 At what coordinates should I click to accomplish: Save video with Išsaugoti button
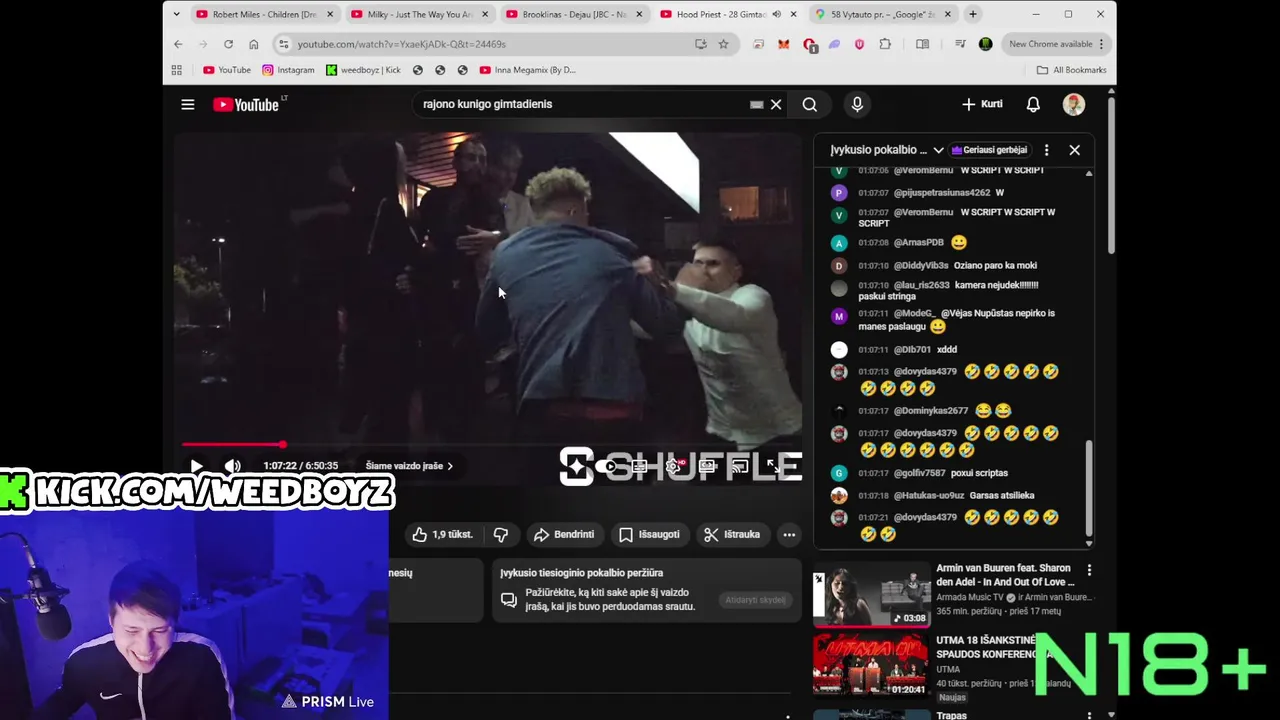(x=649, y=535)
